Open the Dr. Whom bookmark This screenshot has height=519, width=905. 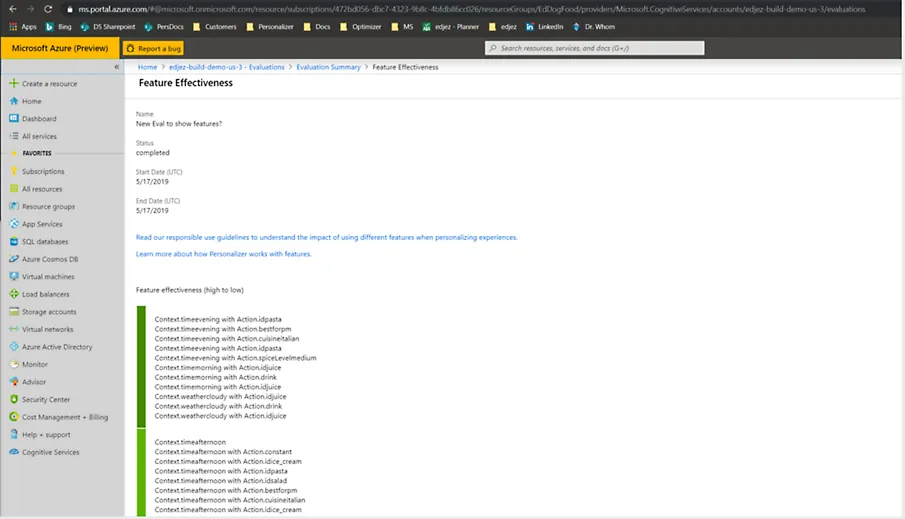click(x=593, y=27)
